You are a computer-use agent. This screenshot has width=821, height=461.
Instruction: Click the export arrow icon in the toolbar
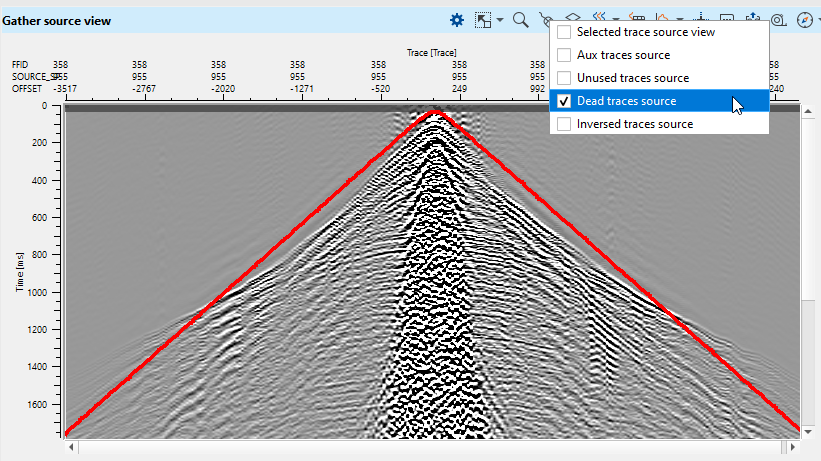pyautogui.click(x=752, y=18)
